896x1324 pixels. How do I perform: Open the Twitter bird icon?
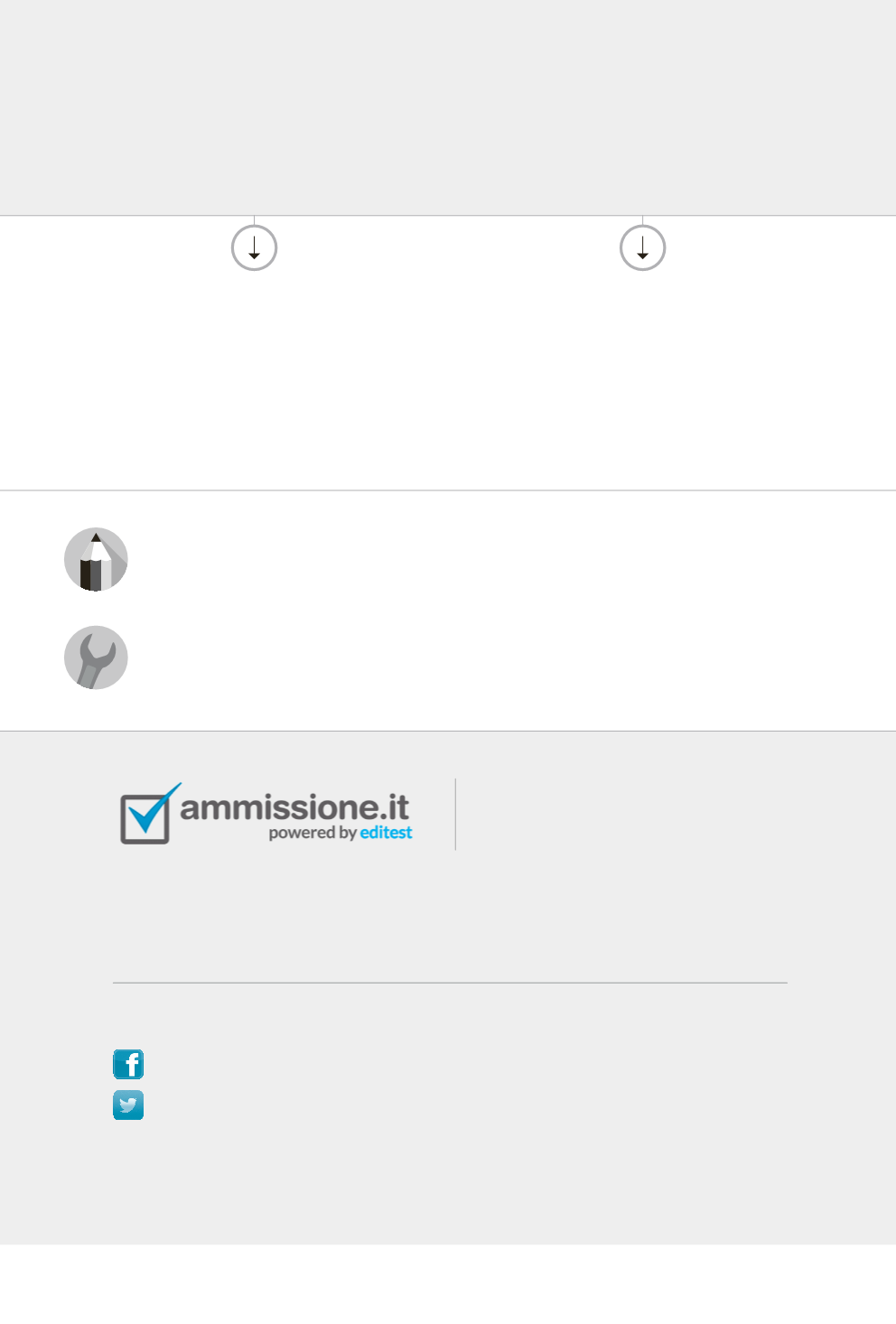128,1105
